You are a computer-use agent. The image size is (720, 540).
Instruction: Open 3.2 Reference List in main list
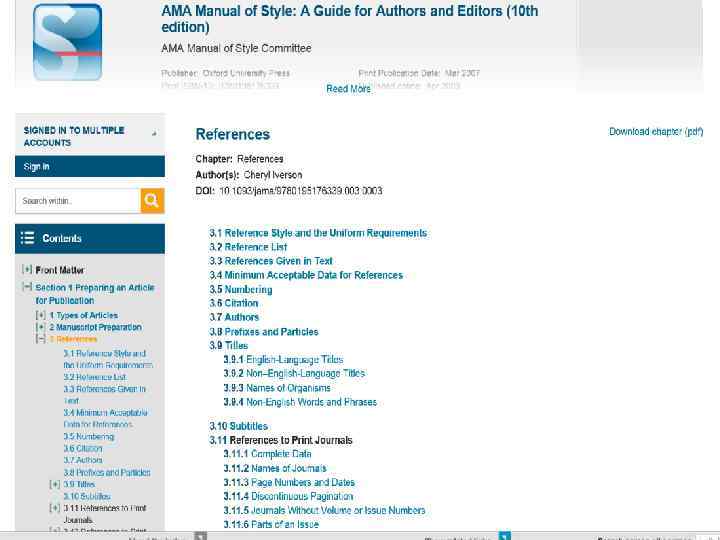(x=248, y=247)
